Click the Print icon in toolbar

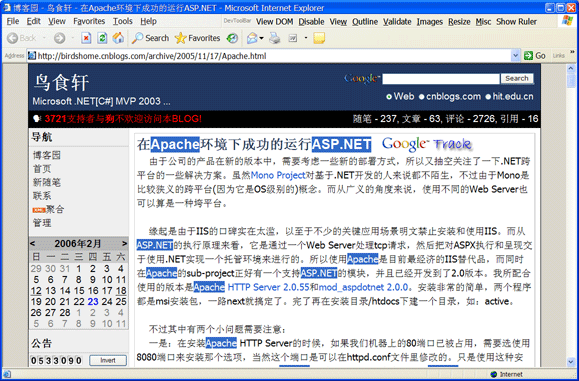274,38
